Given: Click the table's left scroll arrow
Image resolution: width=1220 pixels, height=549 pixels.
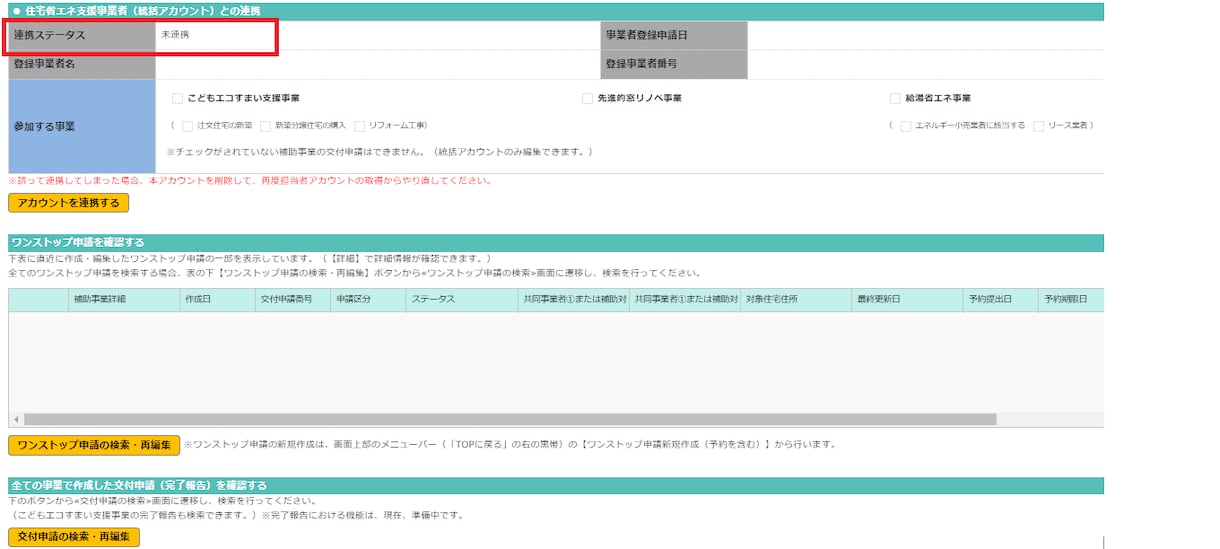Looking at the screenshot, I should click(15, 419).
